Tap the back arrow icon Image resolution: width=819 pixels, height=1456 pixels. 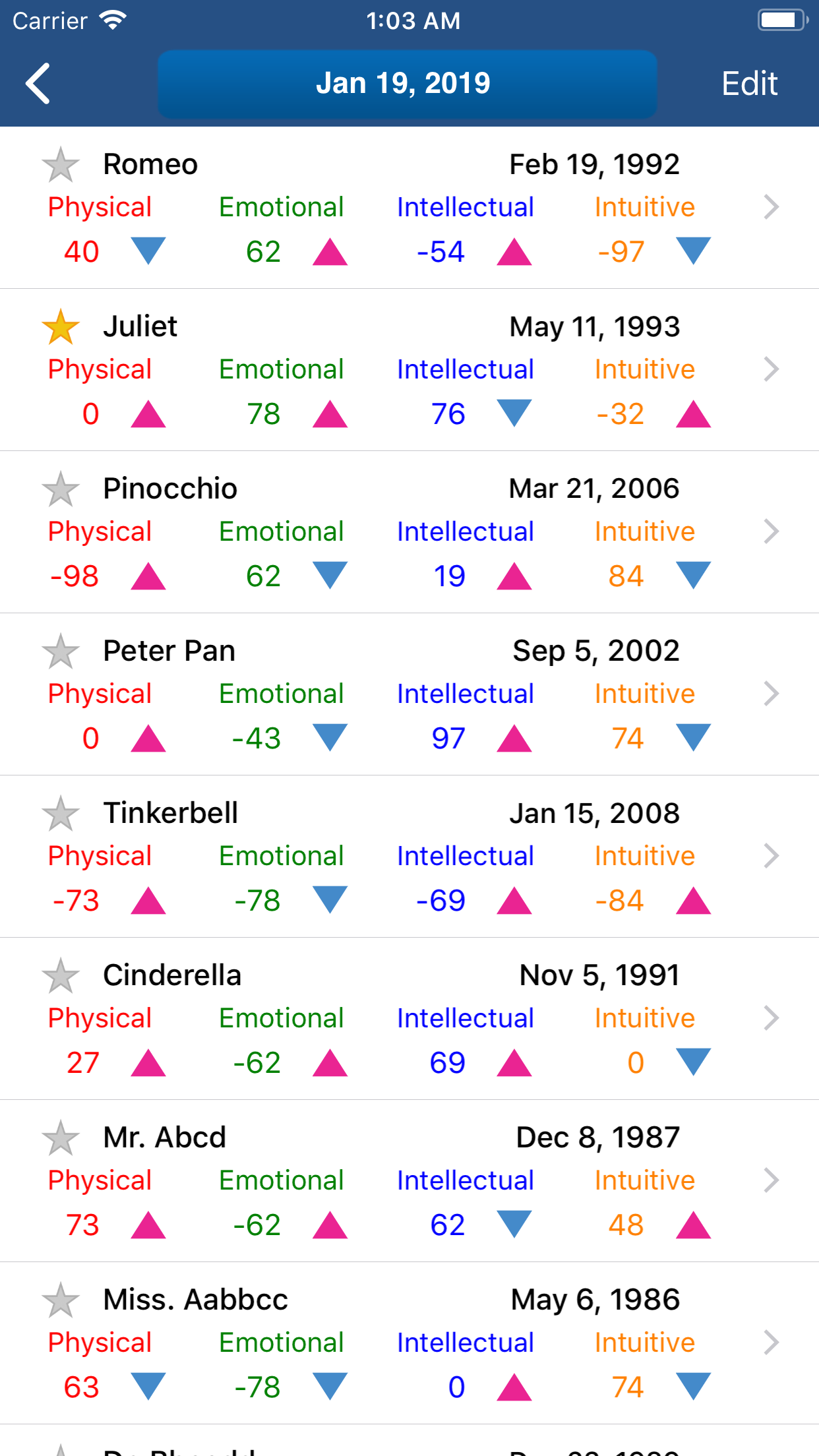click(38, 84)
